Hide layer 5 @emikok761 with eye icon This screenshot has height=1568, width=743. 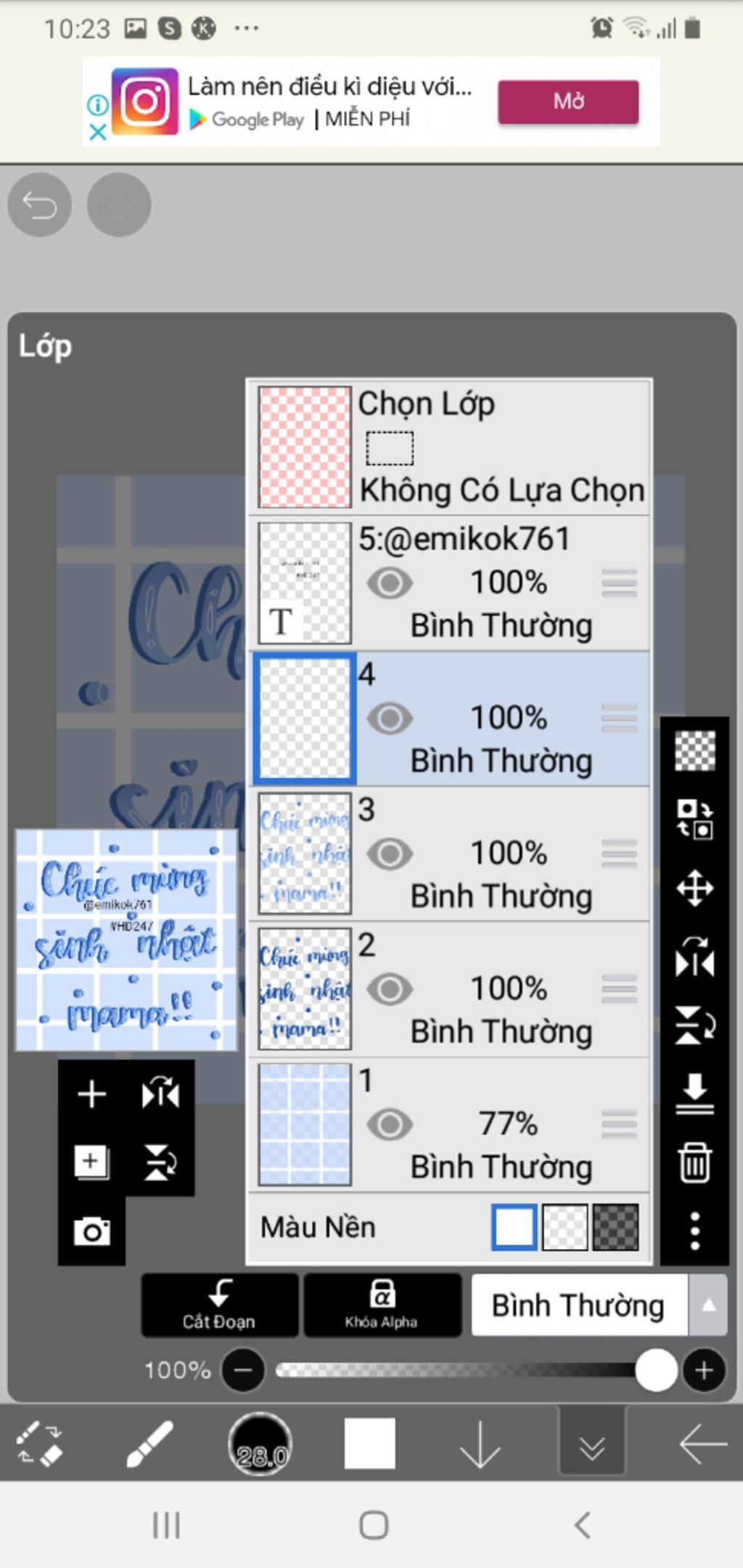point(390,582)
